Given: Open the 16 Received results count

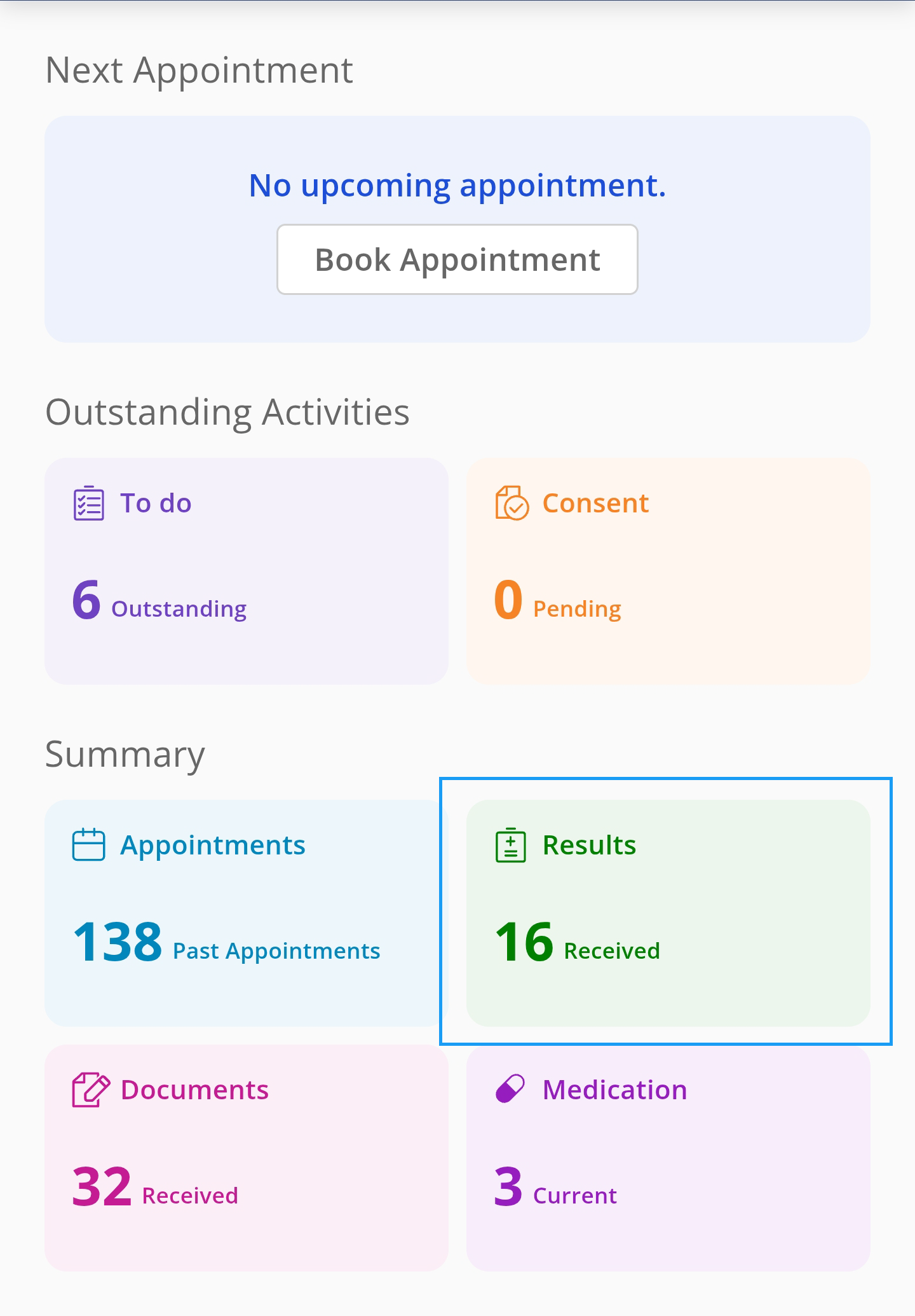Looking at the screenshot, I should (577, 943).
